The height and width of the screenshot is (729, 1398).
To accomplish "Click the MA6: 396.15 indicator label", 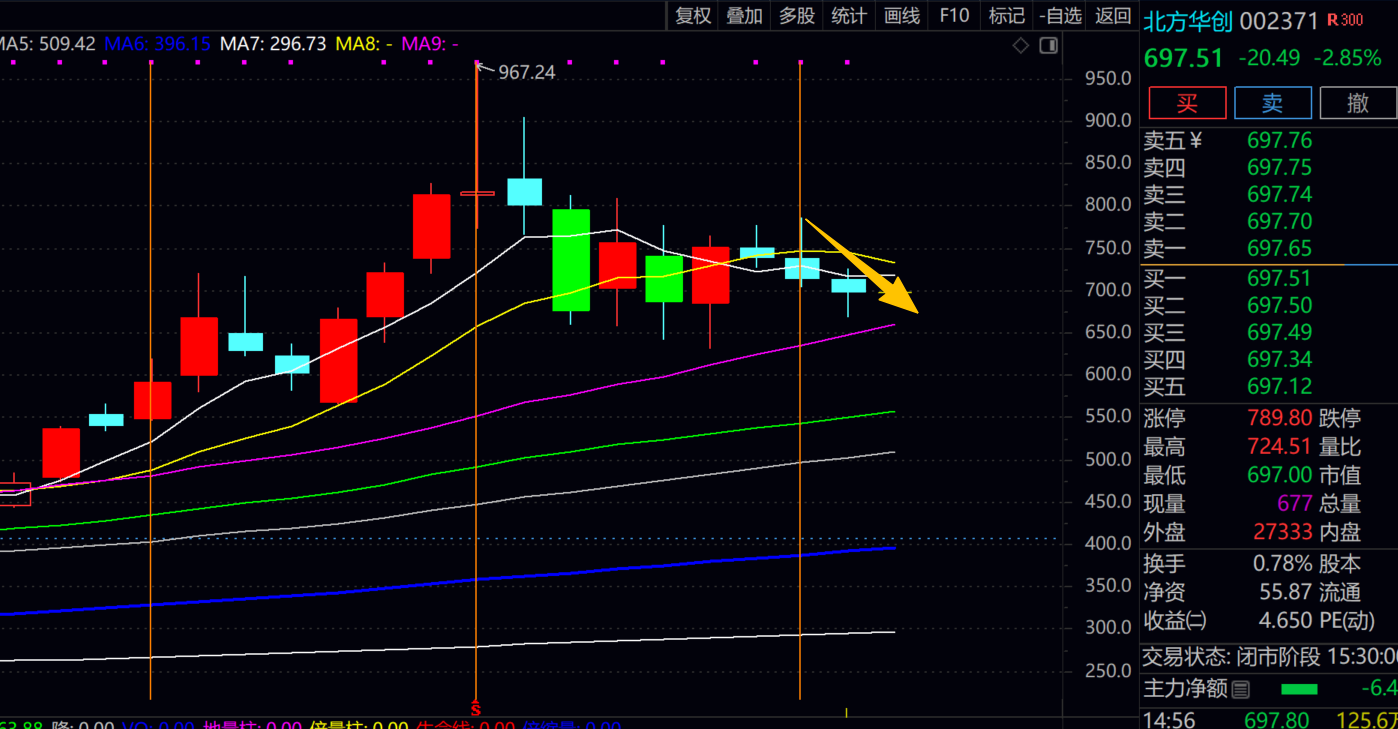I will point(158,44).
